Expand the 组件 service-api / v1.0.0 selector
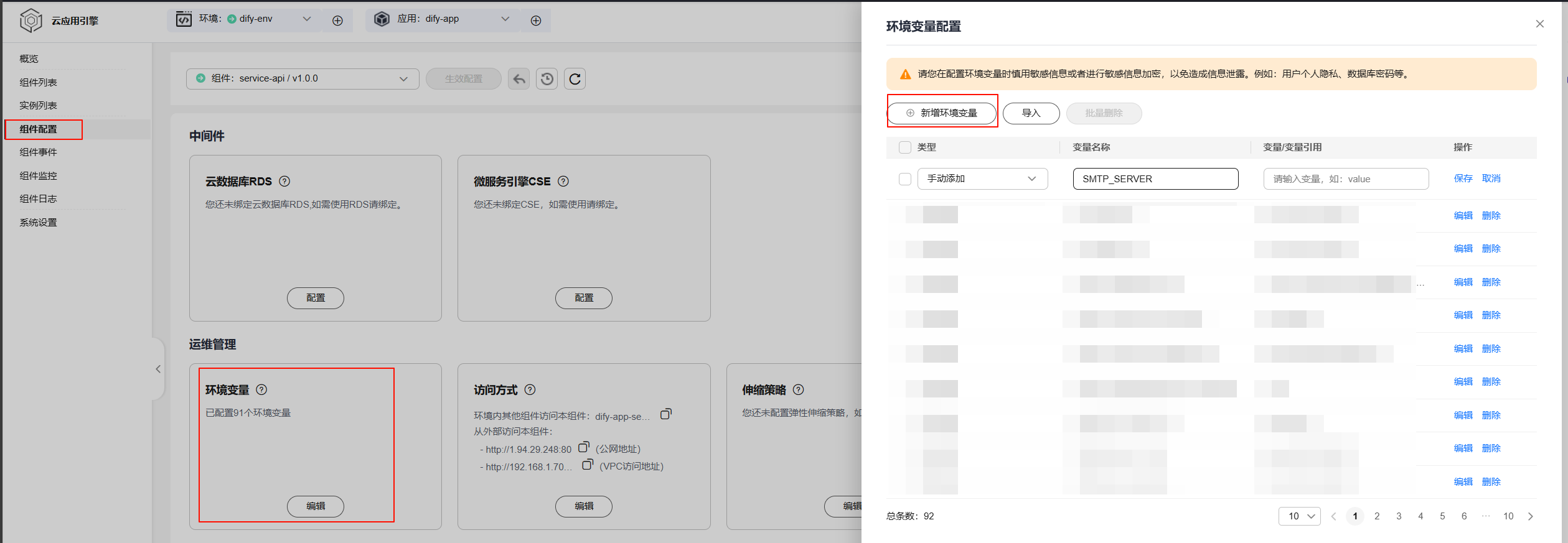Screen dimensions: 1568x543 pos(303,79)
